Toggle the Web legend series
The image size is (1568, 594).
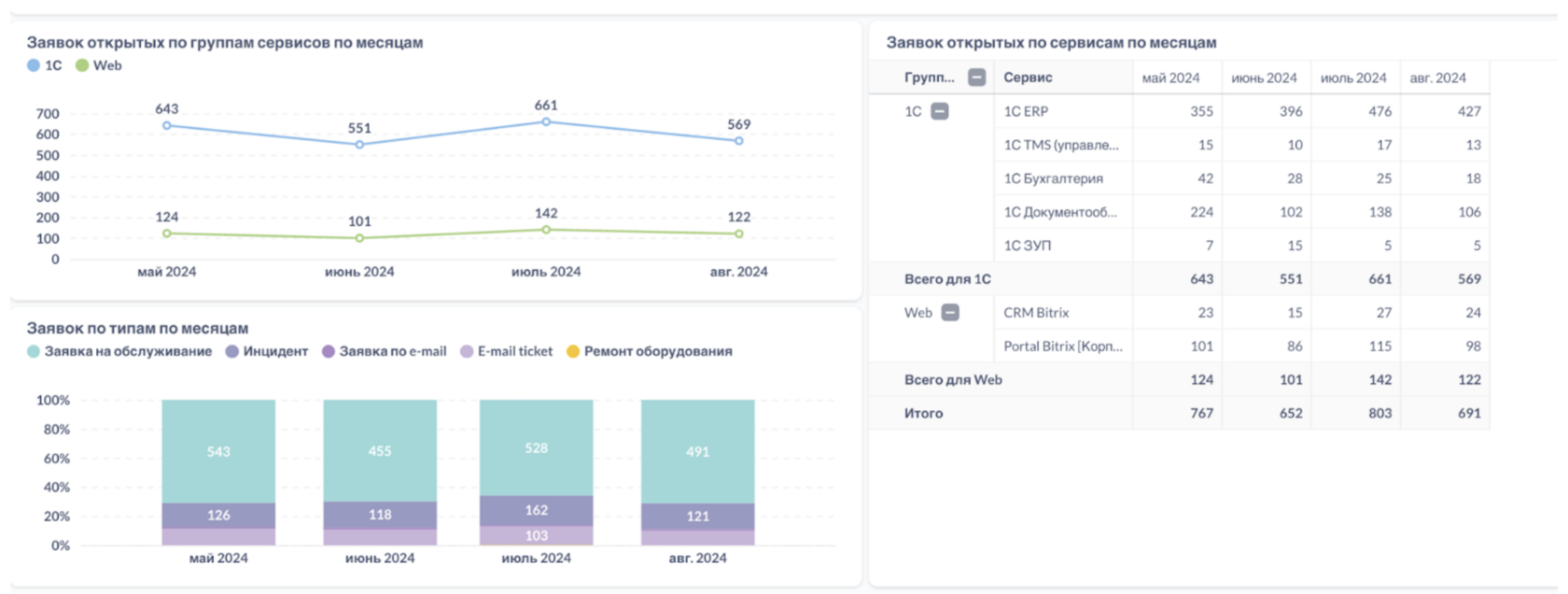pyautogui.click(x=99, y=65)
